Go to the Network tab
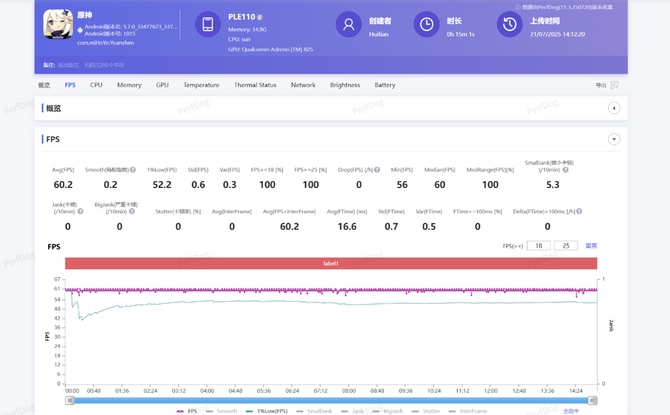The image size is (670, 415). 303,85
